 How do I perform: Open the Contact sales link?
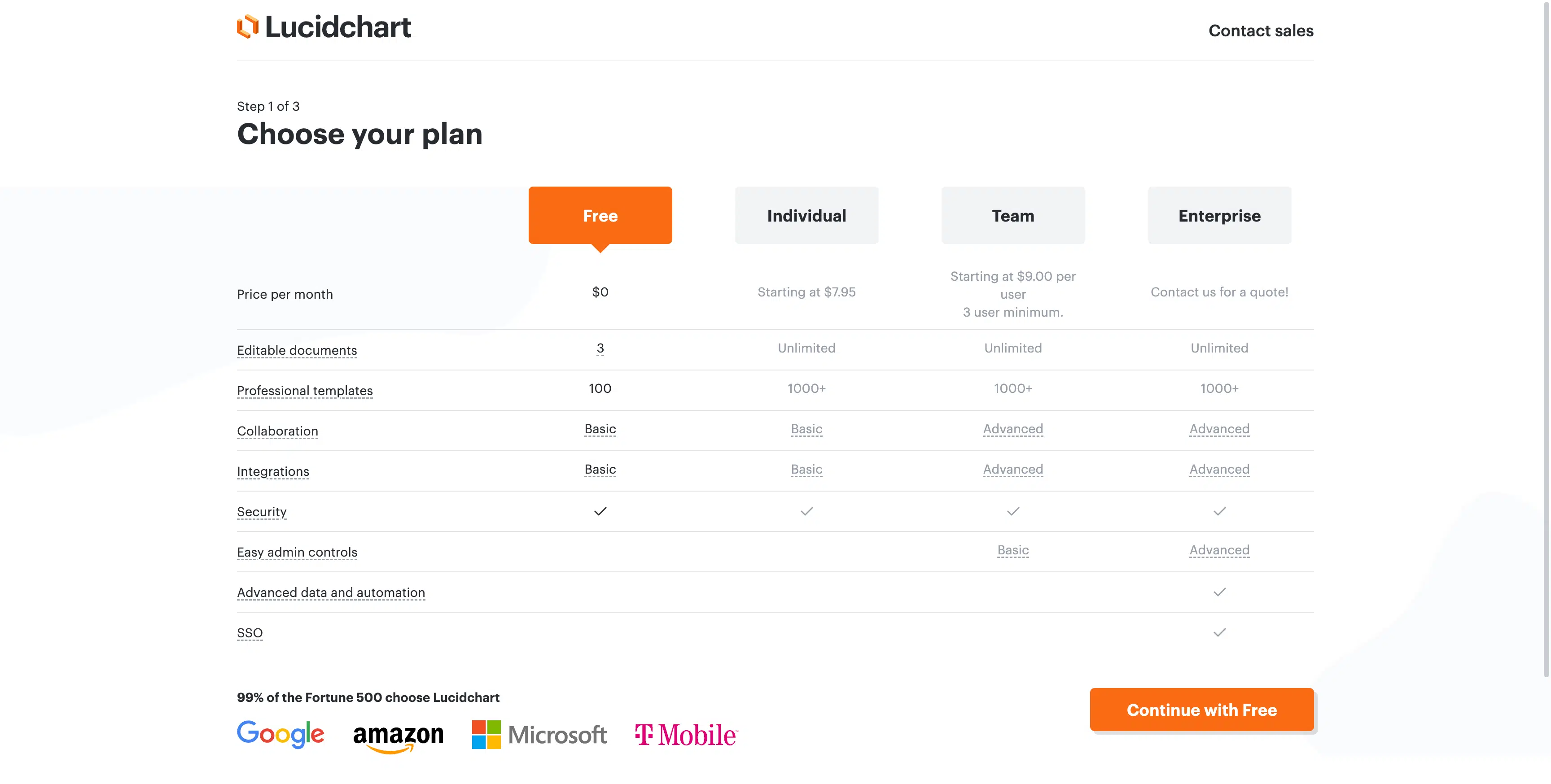click(1261, 30)
